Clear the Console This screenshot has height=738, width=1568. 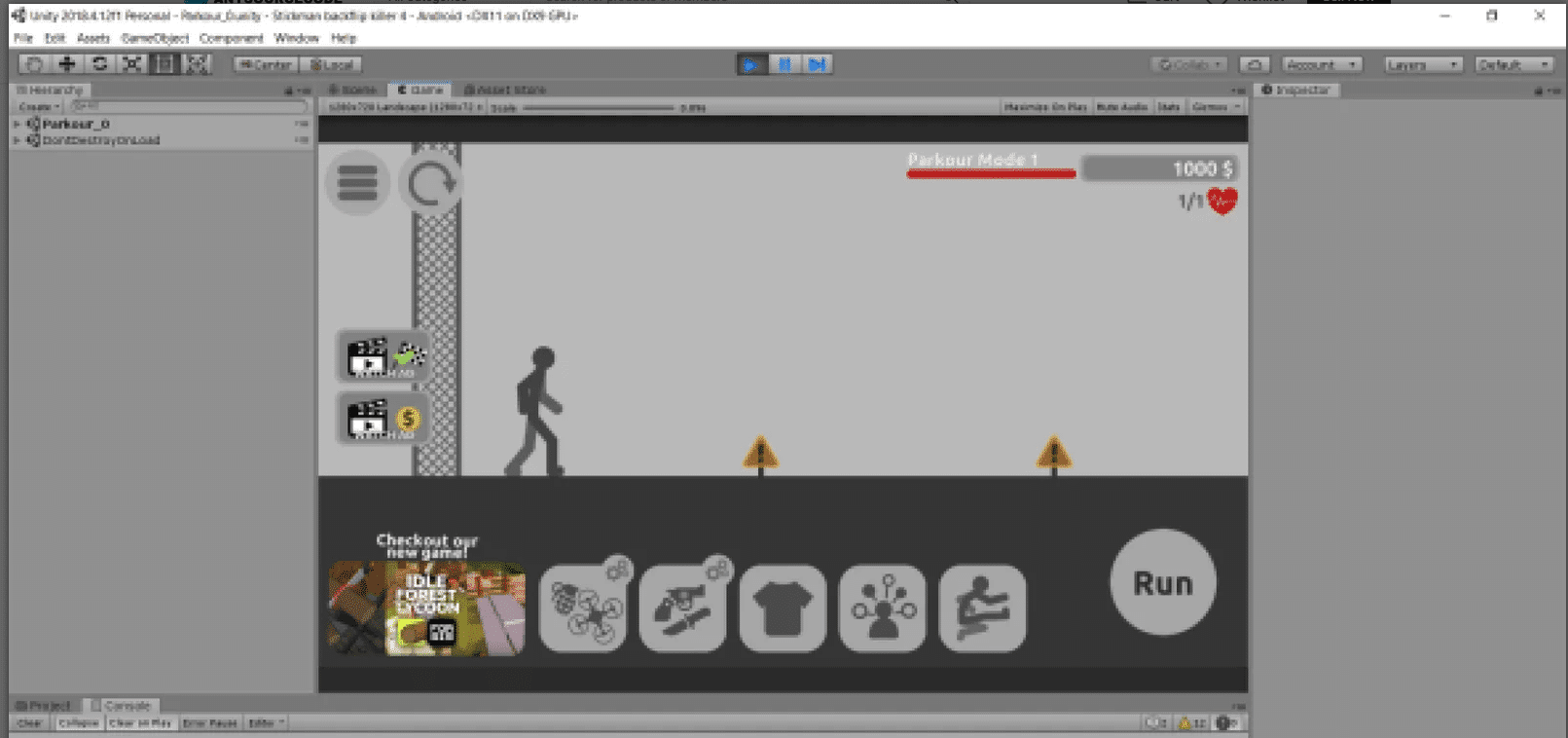[x=30, y=722]
